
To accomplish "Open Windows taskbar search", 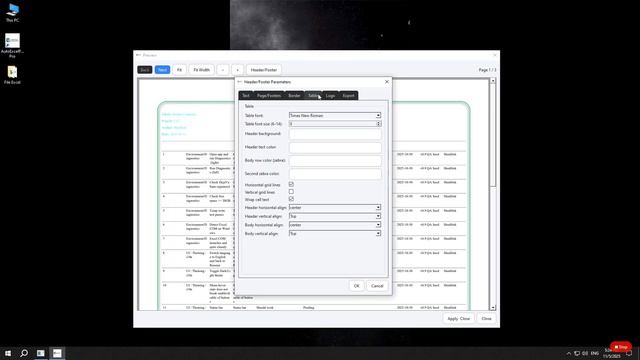I will click(24, 353).
